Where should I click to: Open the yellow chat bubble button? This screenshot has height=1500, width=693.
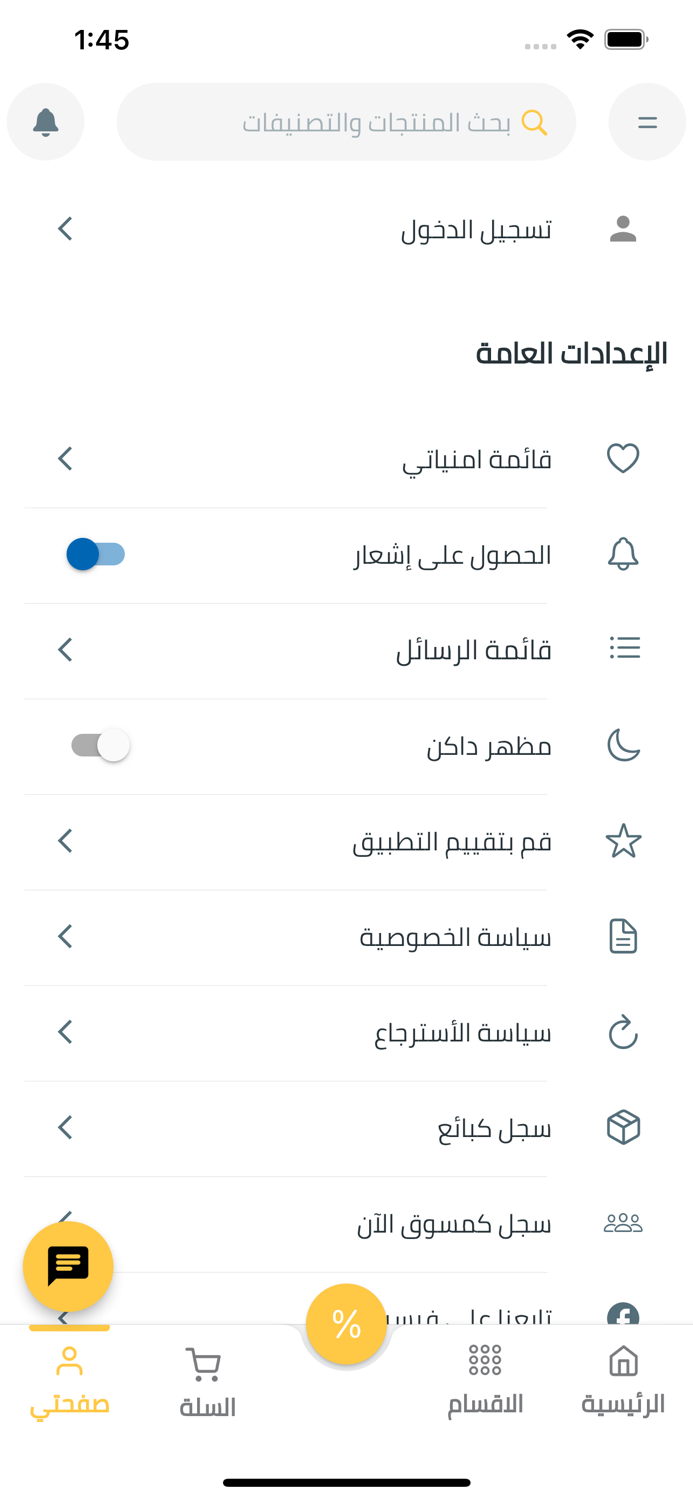click(x=66, y=1265)
